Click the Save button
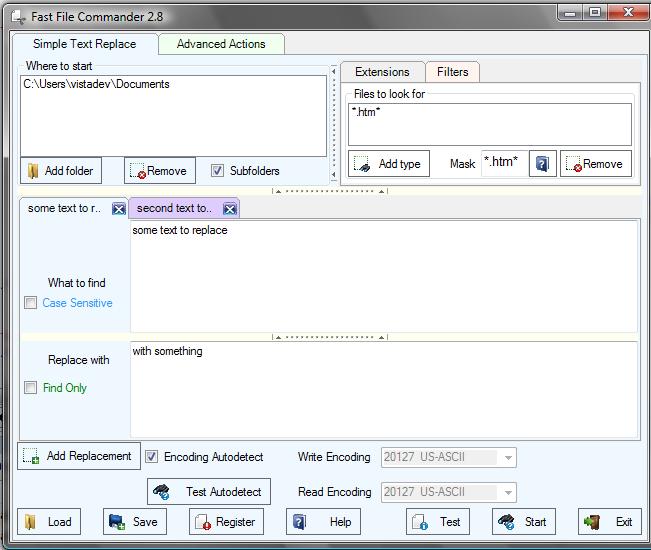Image resolution: width=651 pixels, height=550 pixels. point(135,521)
